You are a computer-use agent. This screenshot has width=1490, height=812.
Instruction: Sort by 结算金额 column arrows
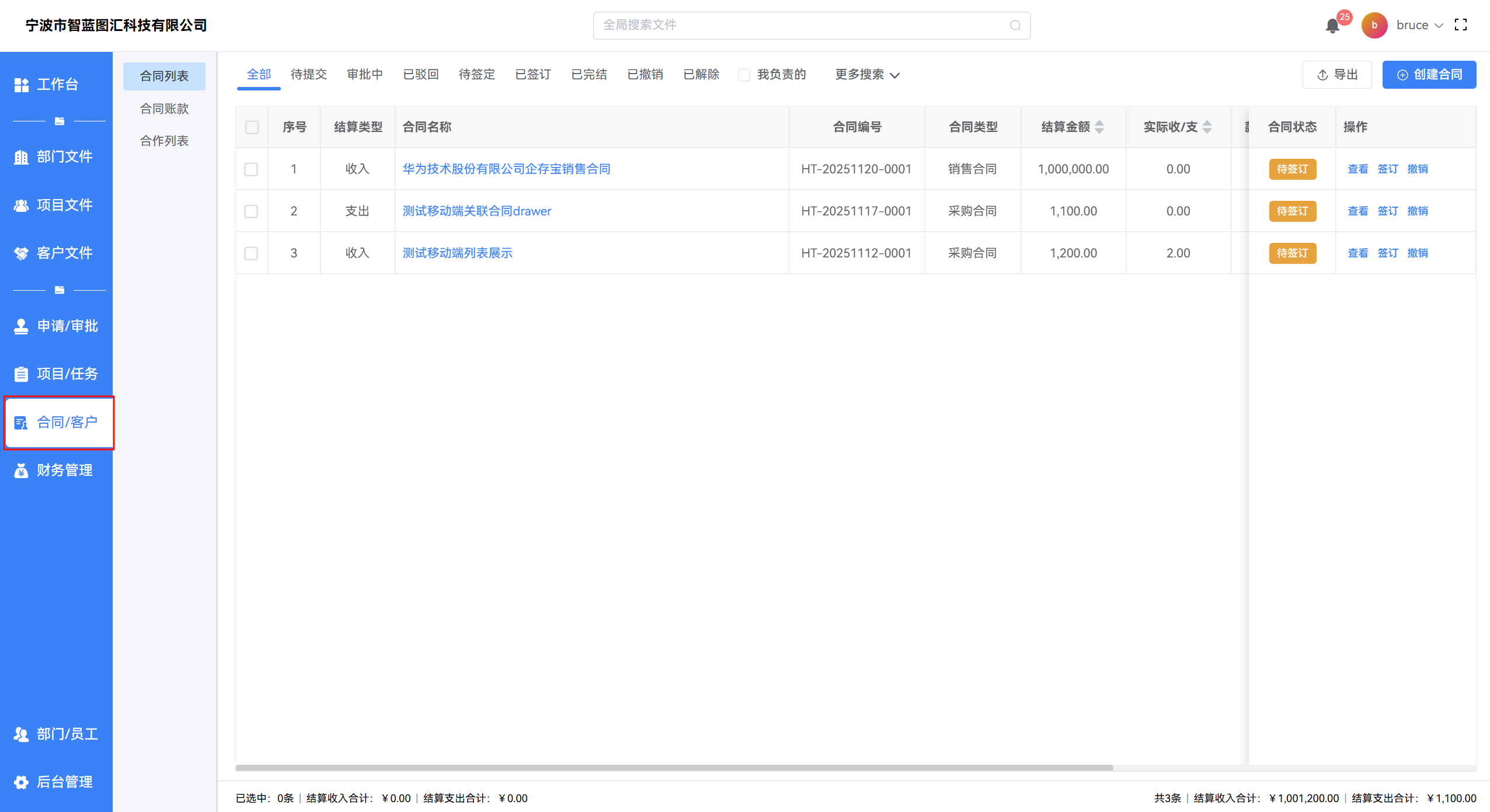pyautogui.click(x=1099, y=127)
